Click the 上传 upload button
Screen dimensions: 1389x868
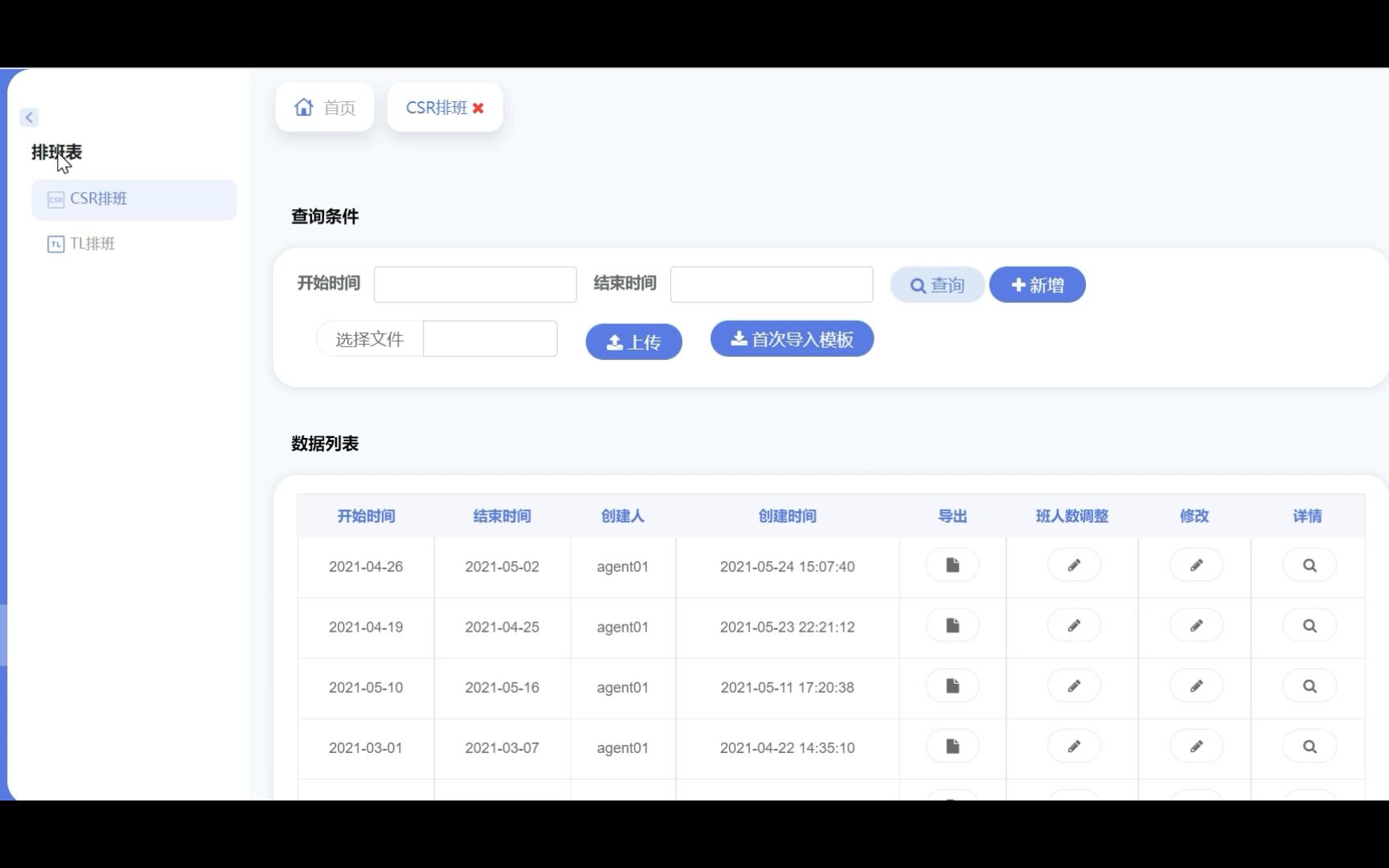coord(634,342)
